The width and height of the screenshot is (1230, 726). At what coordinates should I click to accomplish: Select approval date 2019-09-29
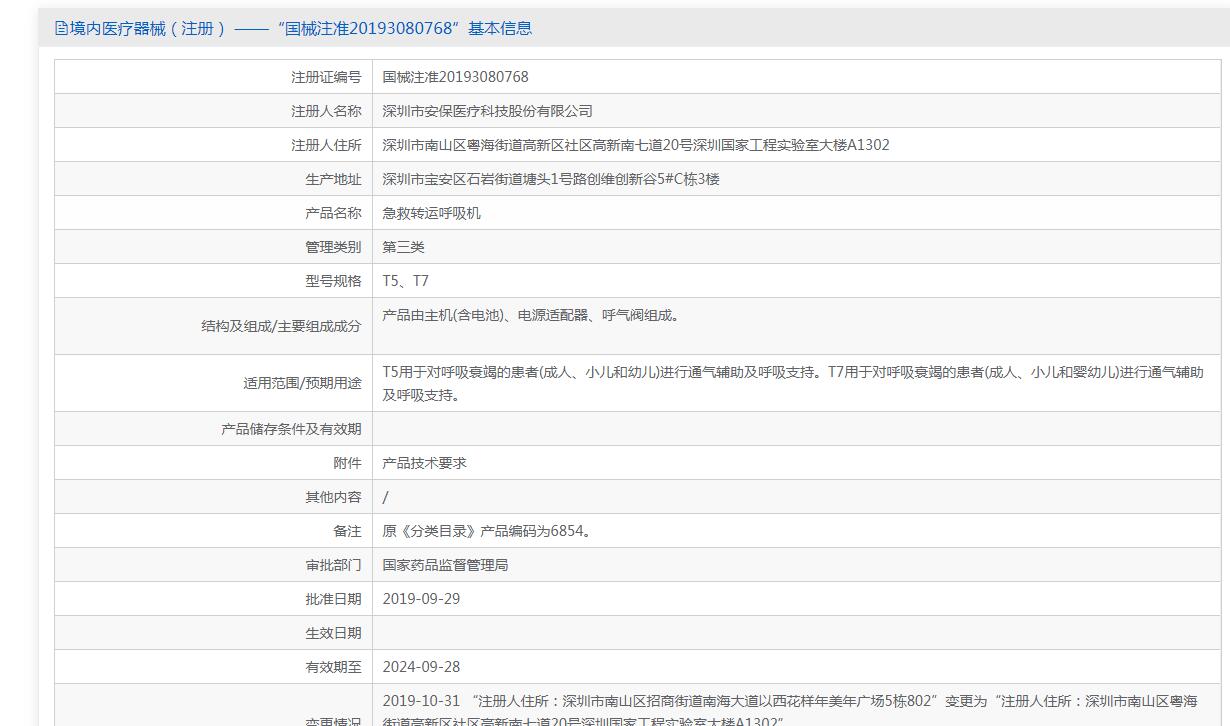(421, 599)
